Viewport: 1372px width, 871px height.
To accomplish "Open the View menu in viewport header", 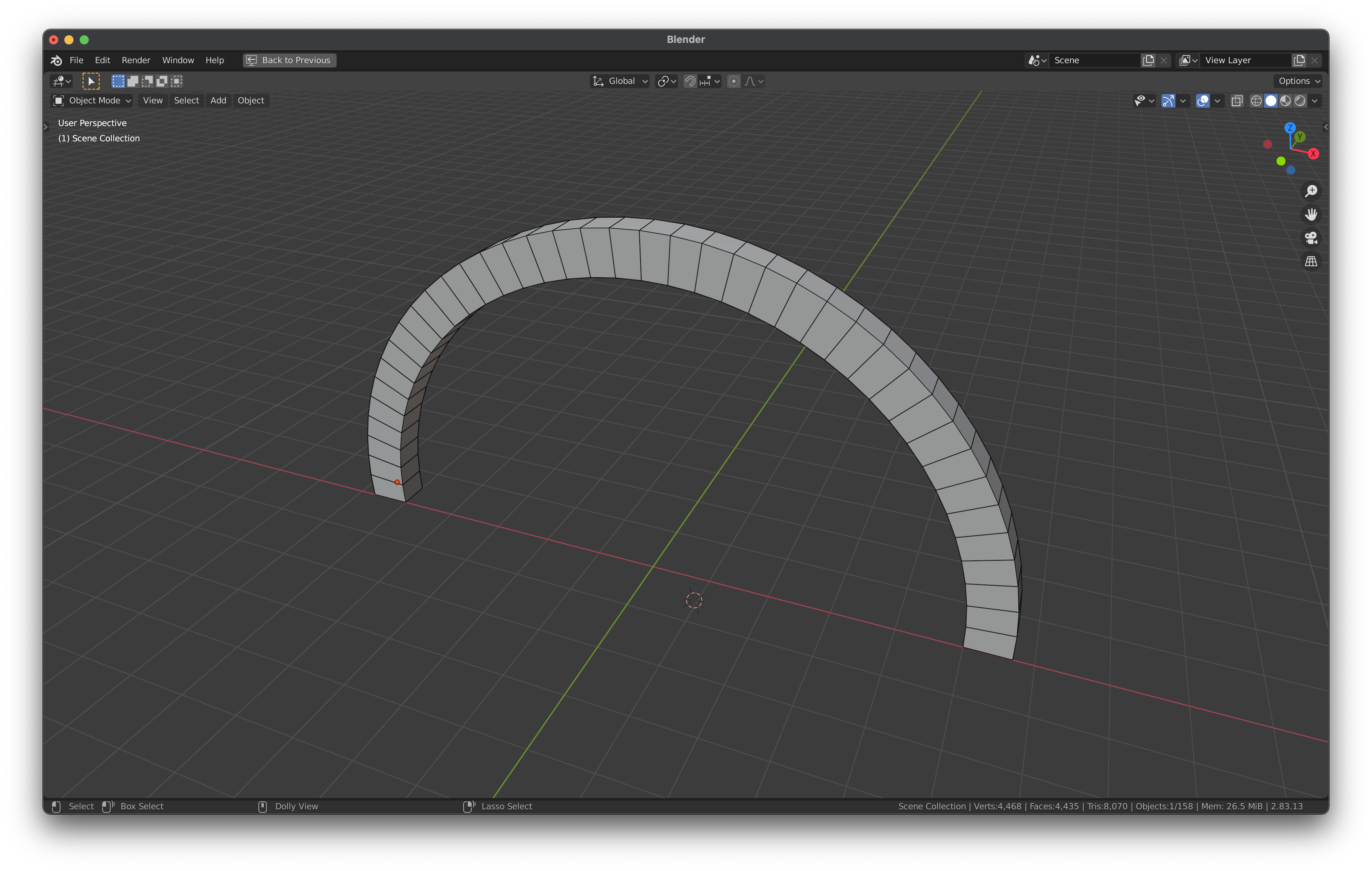I will click(x=153, y=101).
